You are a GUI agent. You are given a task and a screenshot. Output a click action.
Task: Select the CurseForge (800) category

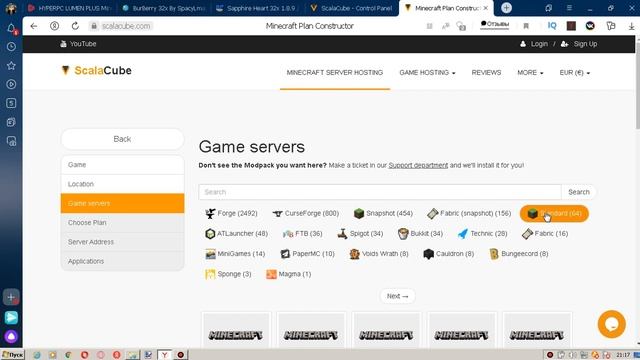click(x=306, y=213)
